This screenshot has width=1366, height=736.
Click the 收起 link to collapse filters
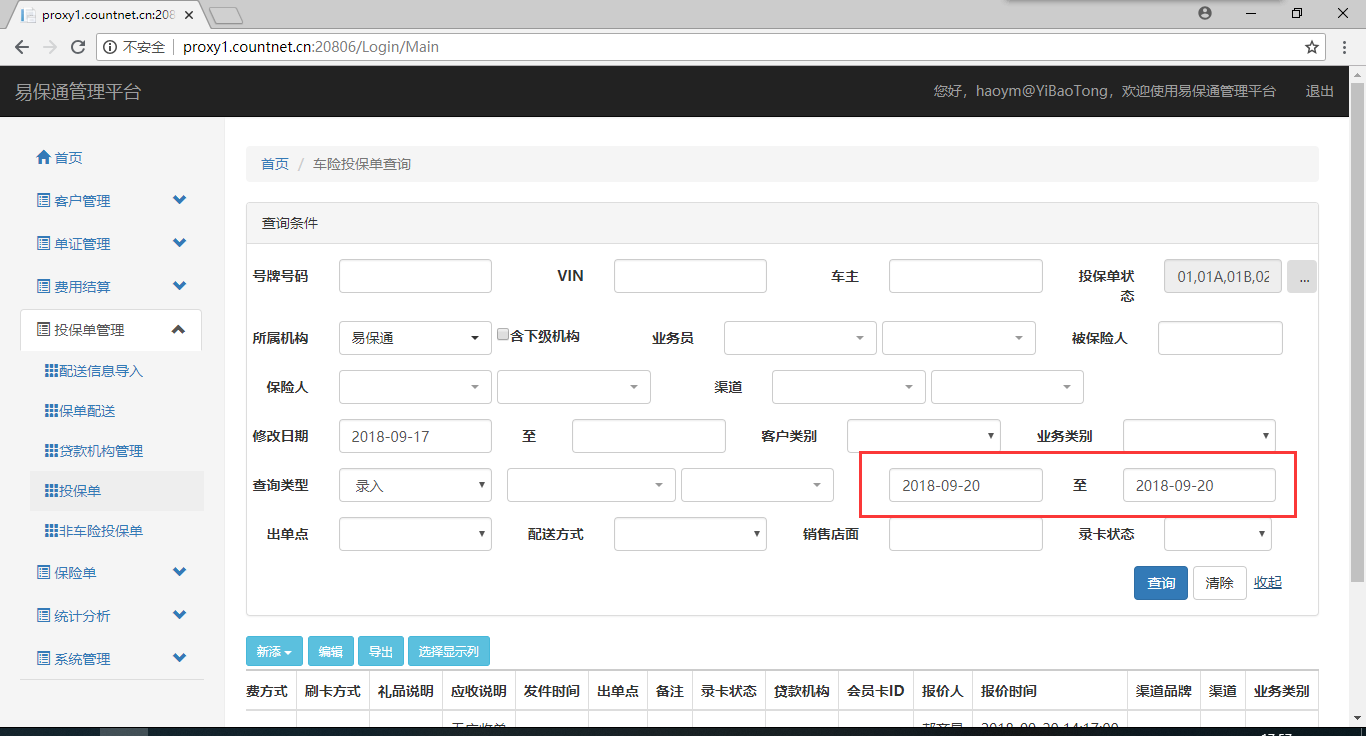(x=1267, y=583)
